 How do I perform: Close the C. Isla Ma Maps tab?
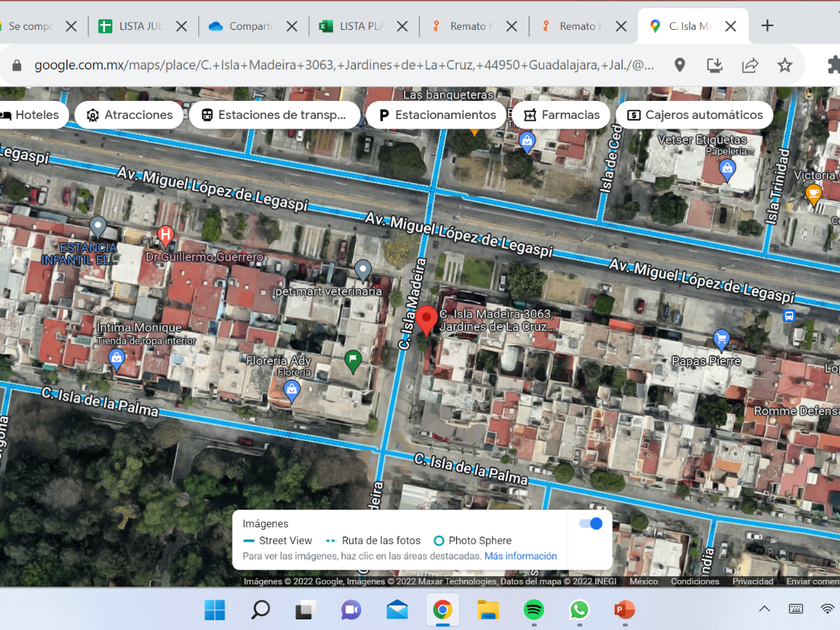point(730,26)
